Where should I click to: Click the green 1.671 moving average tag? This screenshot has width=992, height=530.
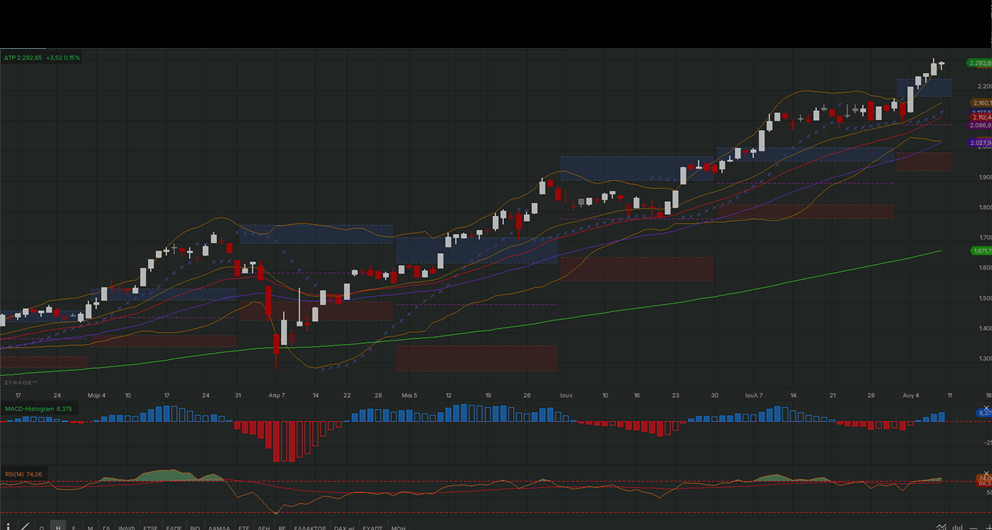981,251
